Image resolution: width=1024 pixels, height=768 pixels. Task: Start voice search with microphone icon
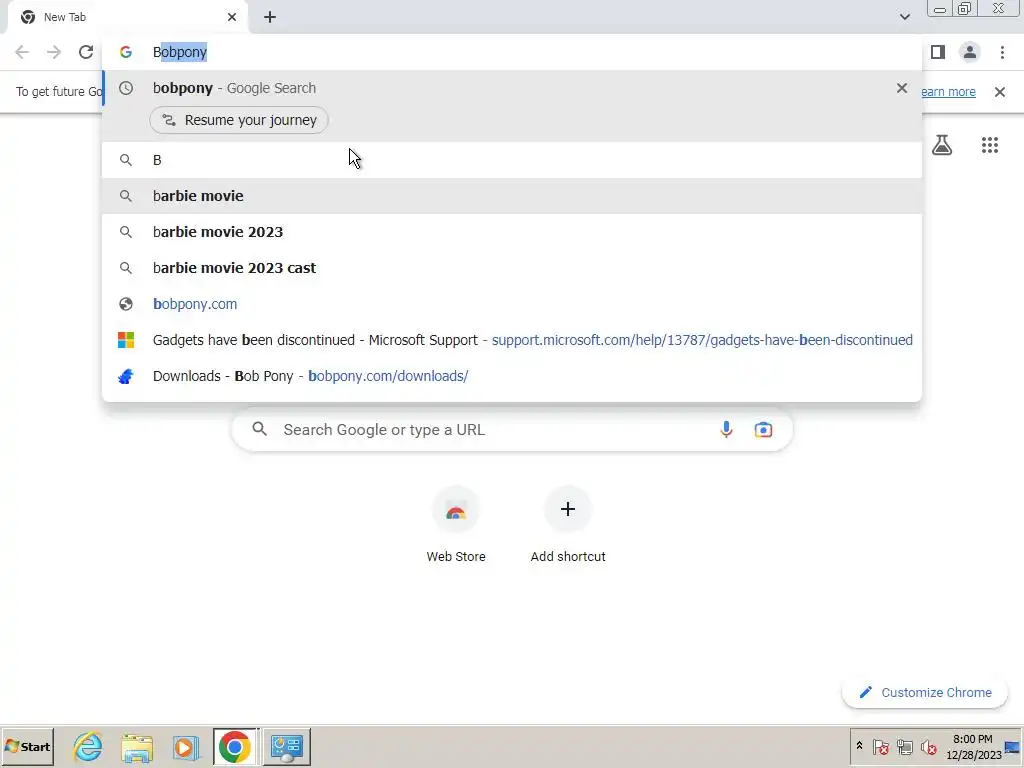[x=726, y=430]
